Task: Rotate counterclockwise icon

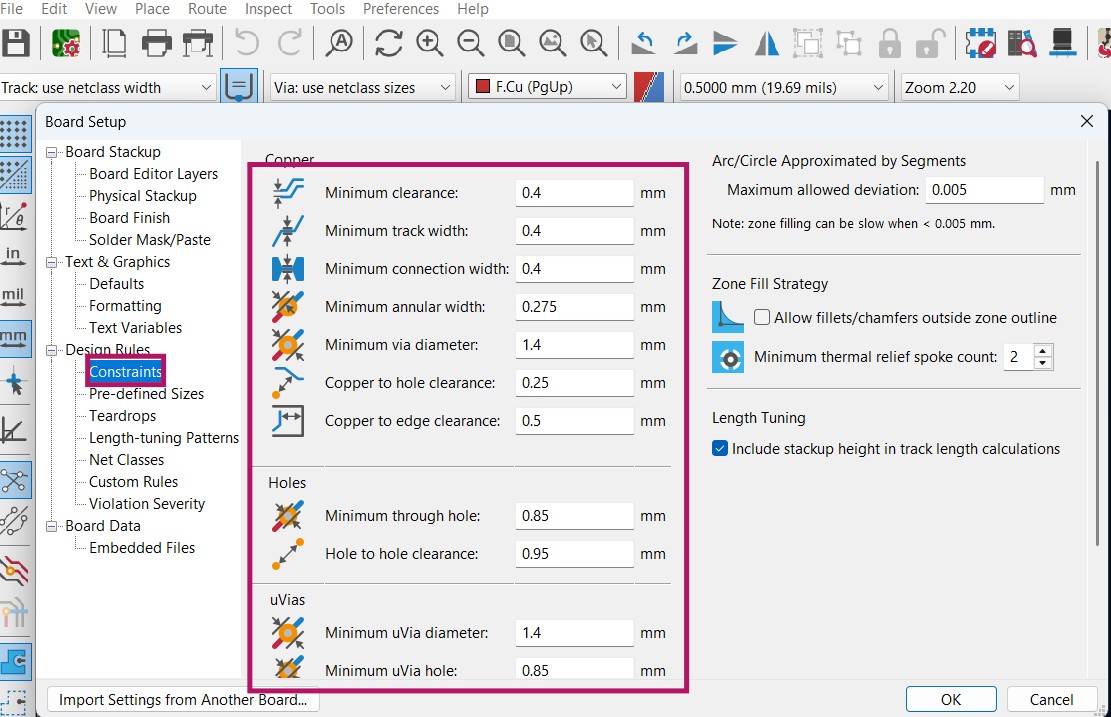Action: 643,44
